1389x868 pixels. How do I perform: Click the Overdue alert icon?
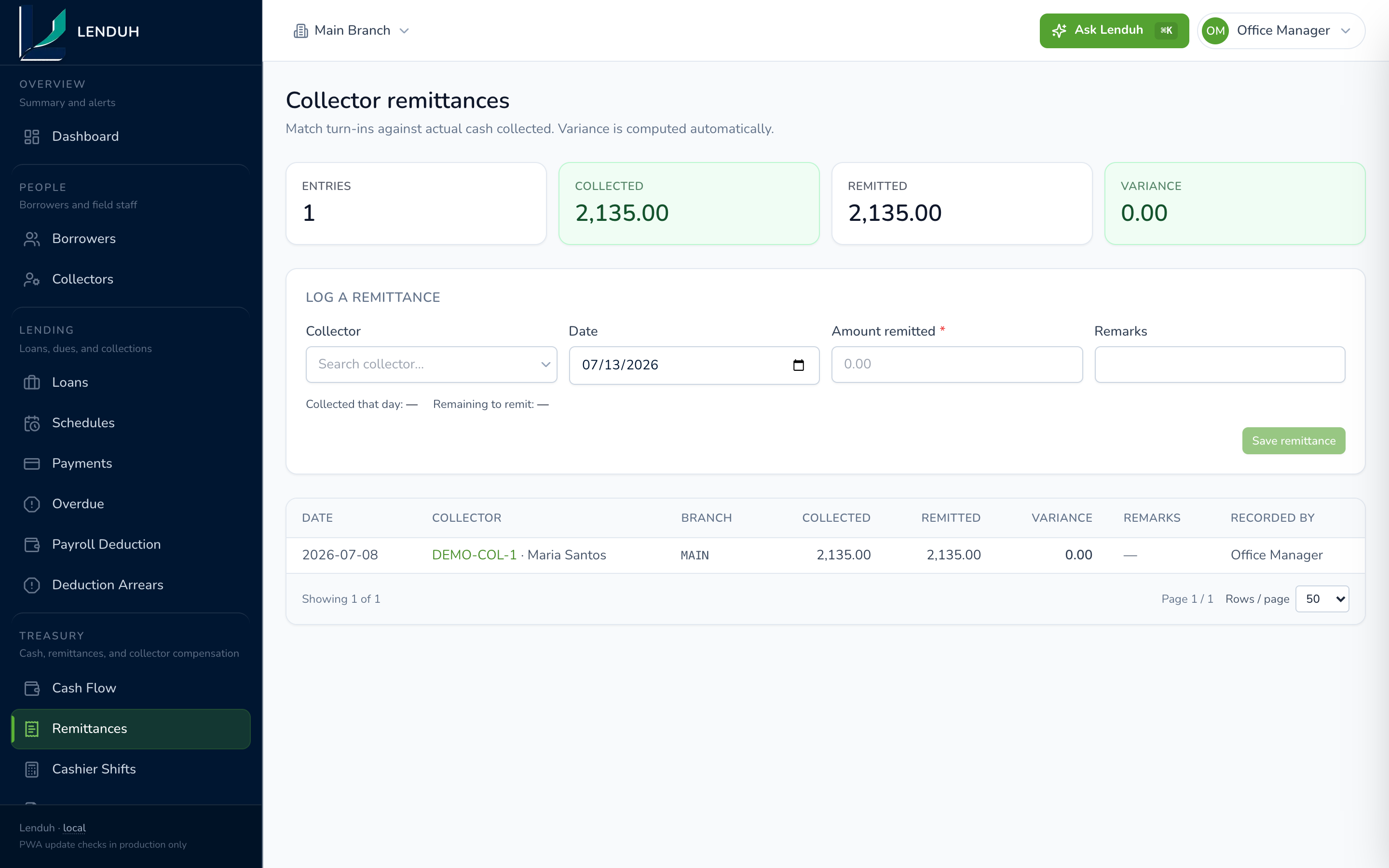31,504
